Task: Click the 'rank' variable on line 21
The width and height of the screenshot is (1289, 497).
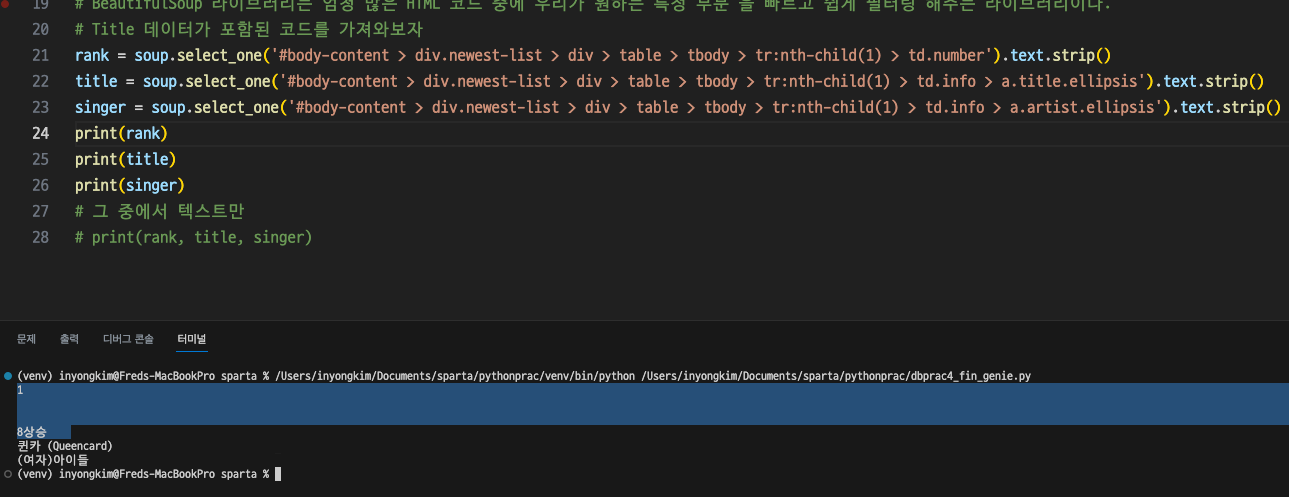Action: (x=92, y=55)
